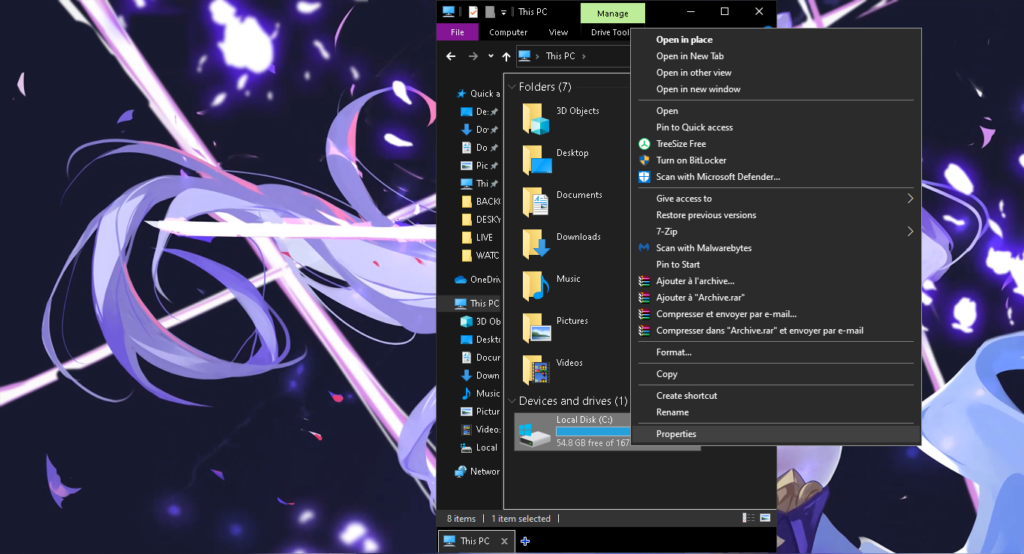Collapse the Folders (7) group
This screenshot has width=1024, height=554.
tap(512, 87)
